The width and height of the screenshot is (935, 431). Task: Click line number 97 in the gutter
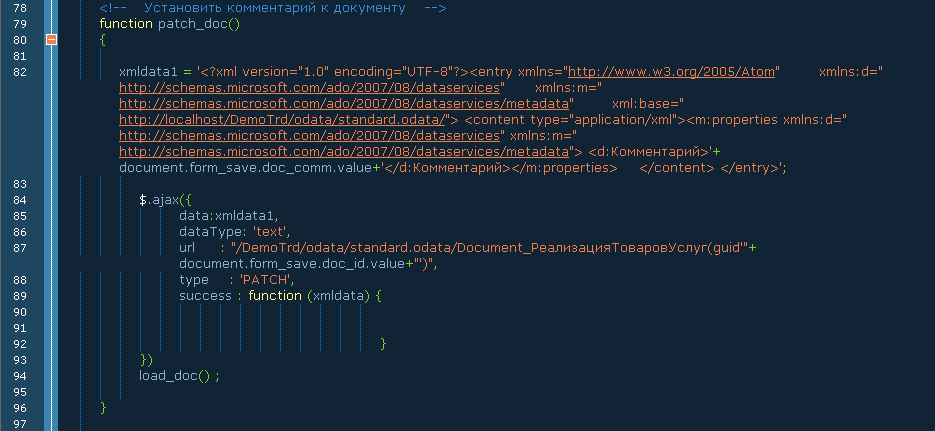coord(20,424)
